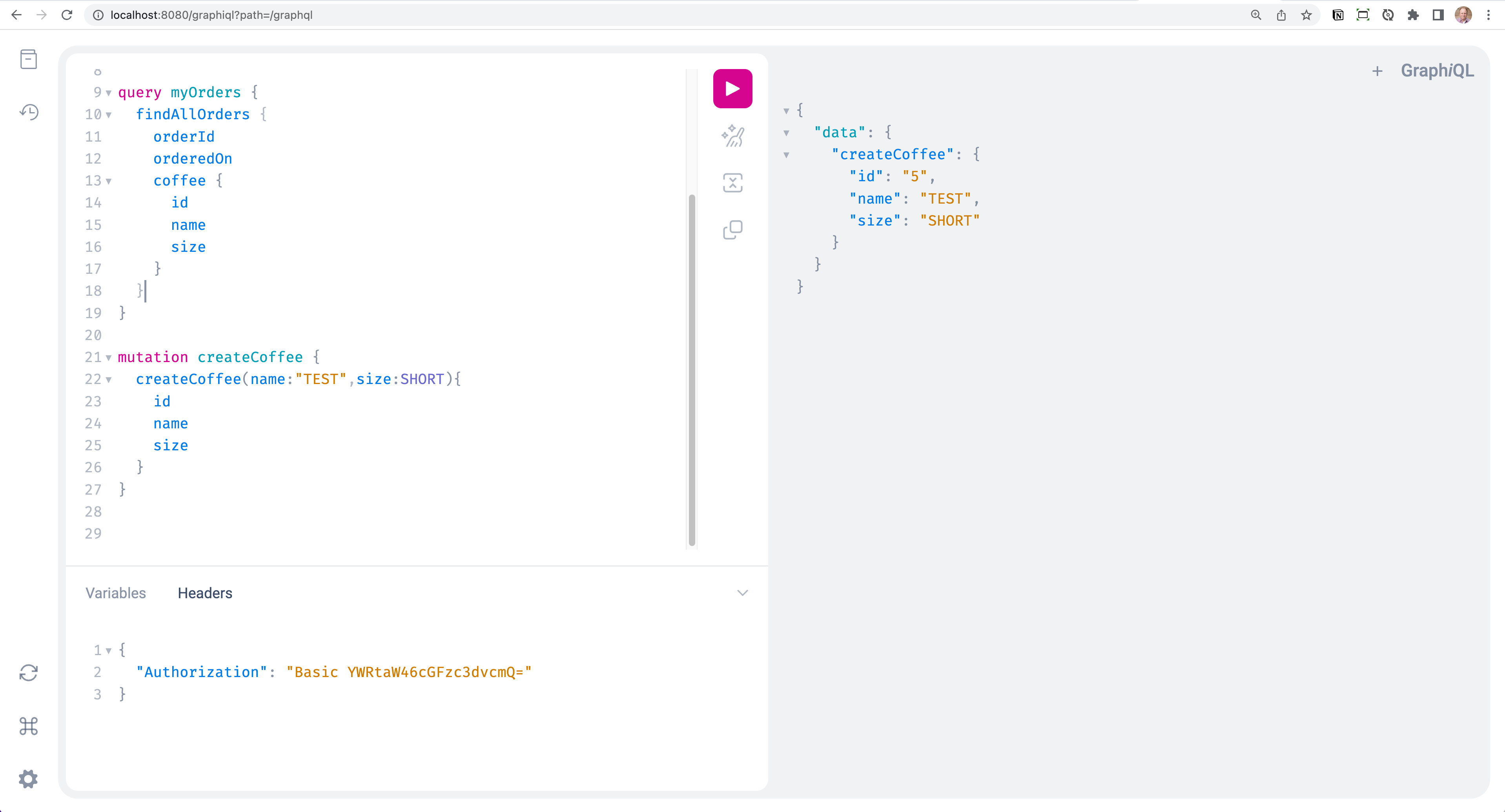Image resolution: width=1505 pixels, height=812 pixels.
Task: Fold the coffee selection block arrow
Action: click(x=109, y=181)
